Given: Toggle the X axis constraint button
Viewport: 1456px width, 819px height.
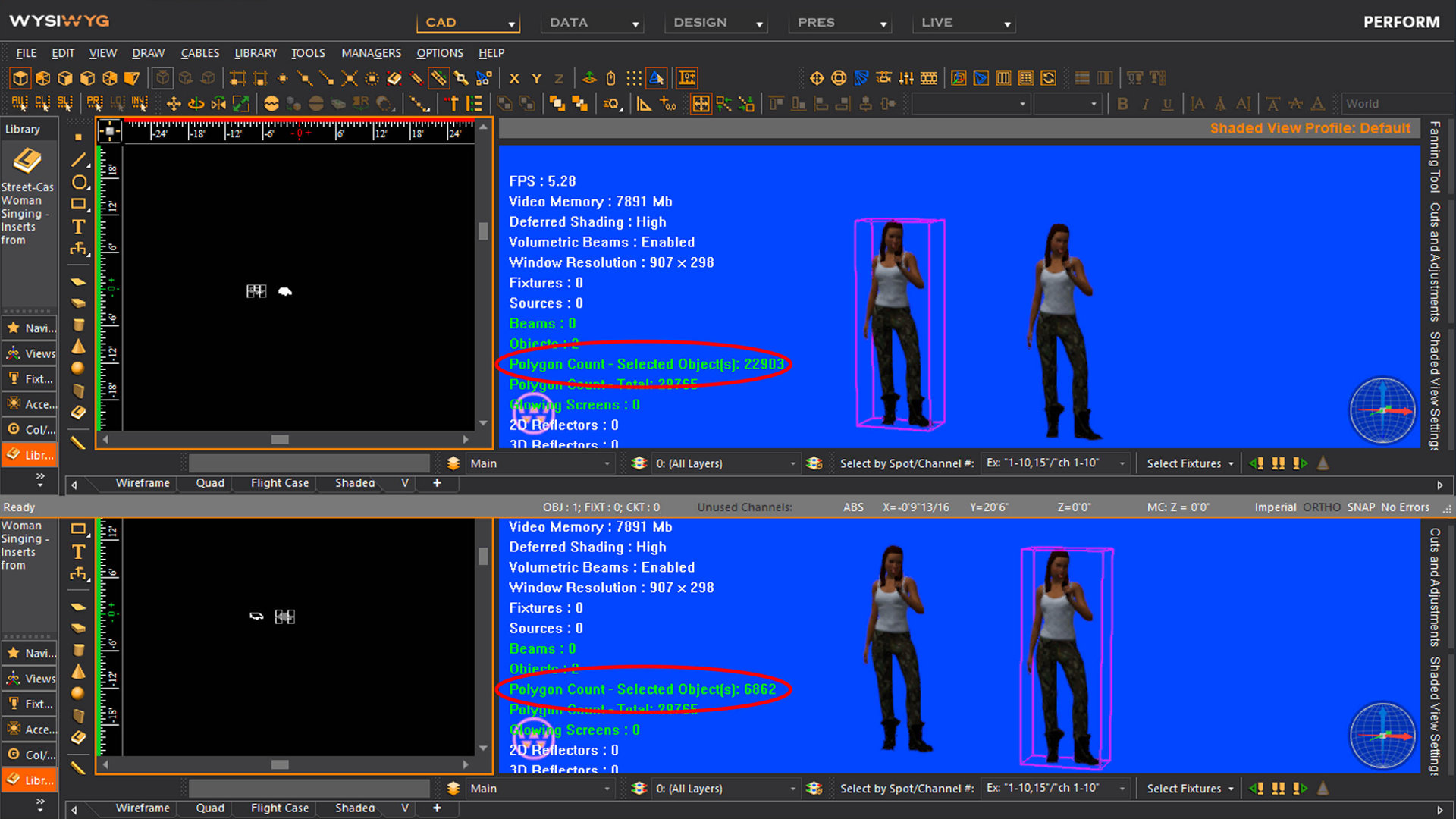Looking at the screenshot, I should (x=514, y=78).
